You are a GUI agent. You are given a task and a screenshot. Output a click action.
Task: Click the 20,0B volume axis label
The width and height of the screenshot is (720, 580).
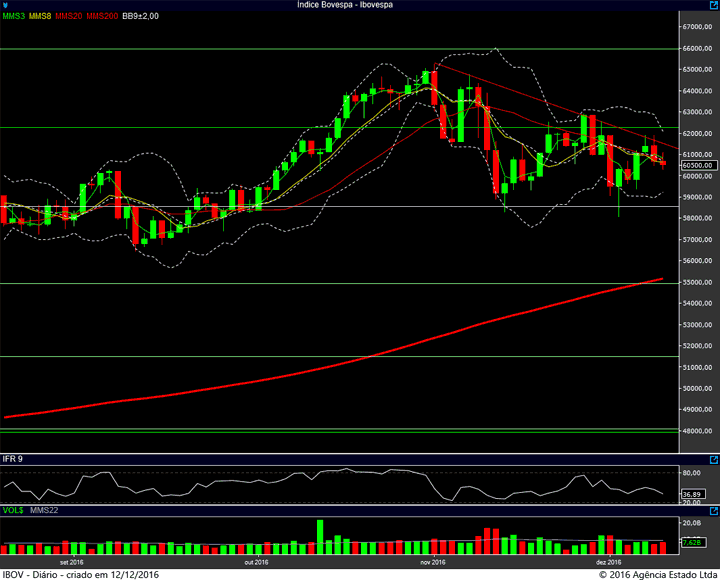pyautogui.click(x=692, y=523)
